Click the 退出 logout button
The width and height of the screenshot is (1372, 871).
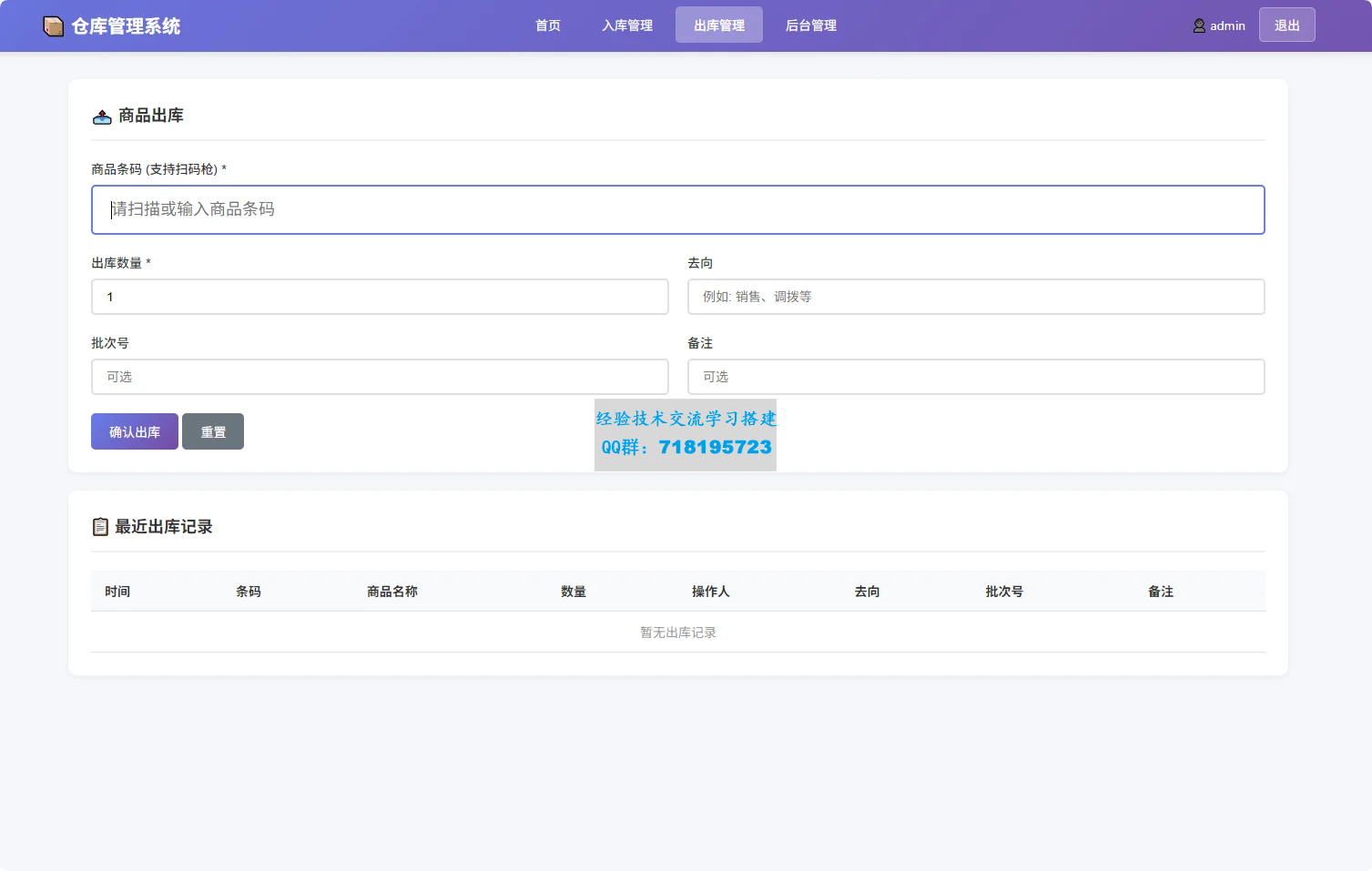tap(1287, 25)
